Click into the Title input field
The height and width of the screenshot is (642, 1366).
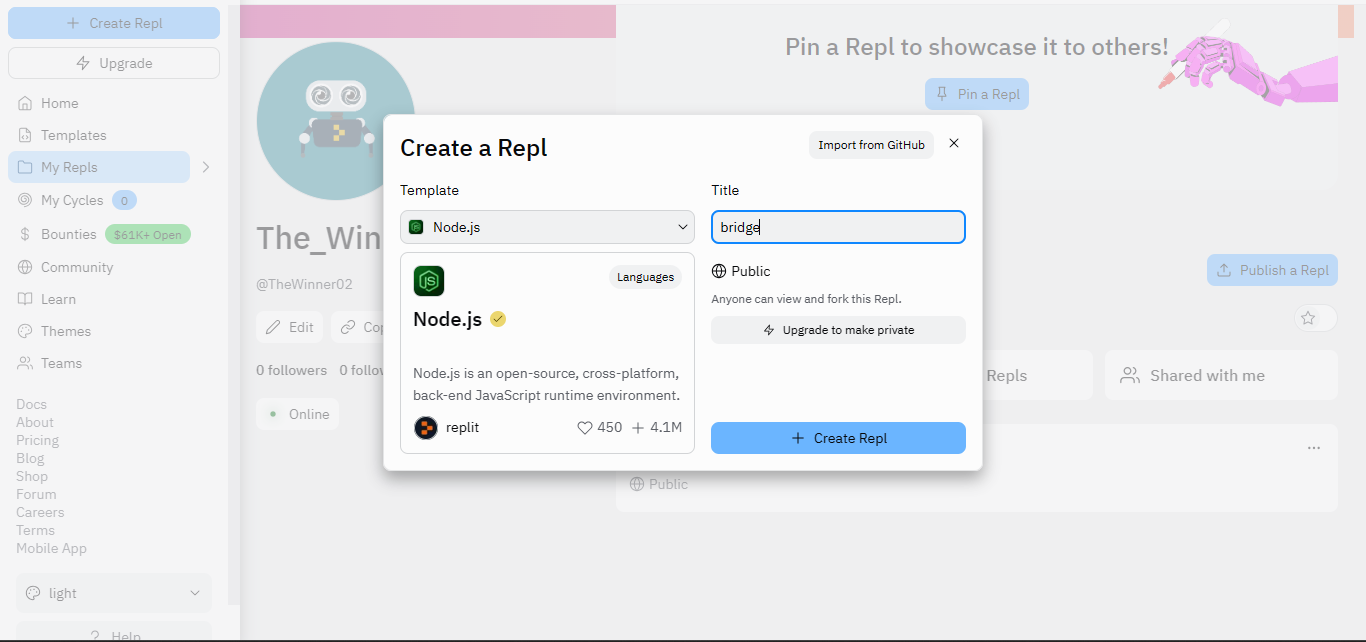(x=838, y=227)
